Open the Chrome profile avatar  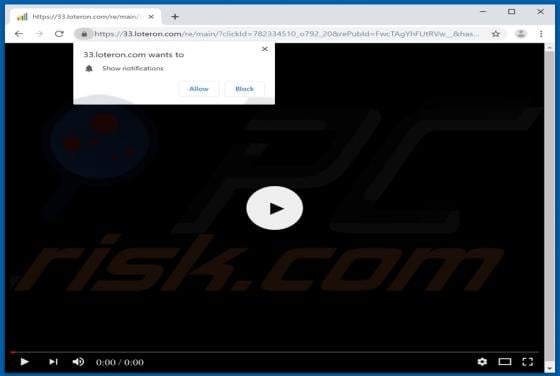click(521, 34)
